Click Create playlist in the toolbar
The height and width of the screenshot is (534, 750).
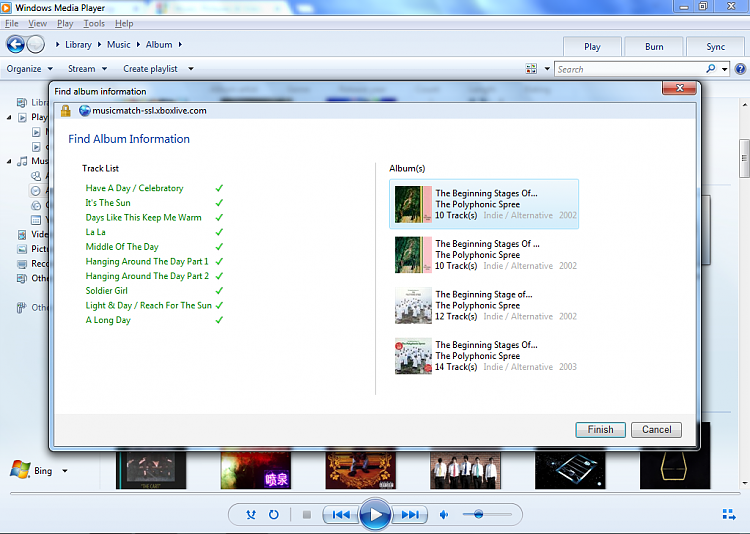(150, 69)
